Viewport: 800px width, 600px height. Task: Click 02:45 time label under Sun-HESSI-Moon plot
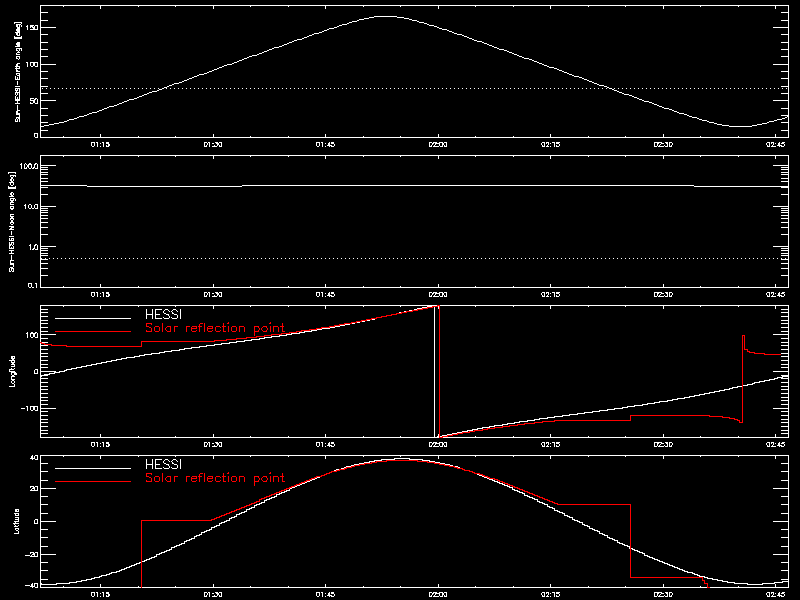776,295
